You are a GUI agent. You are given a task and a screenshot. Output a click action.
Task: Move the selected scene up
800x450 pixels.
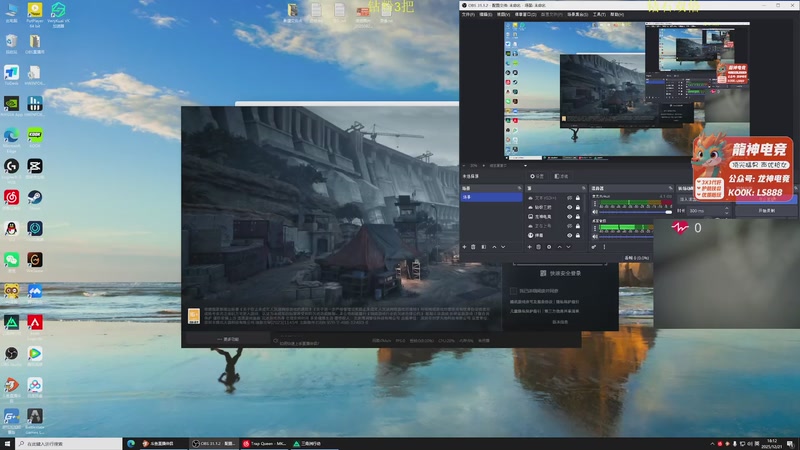494,247
